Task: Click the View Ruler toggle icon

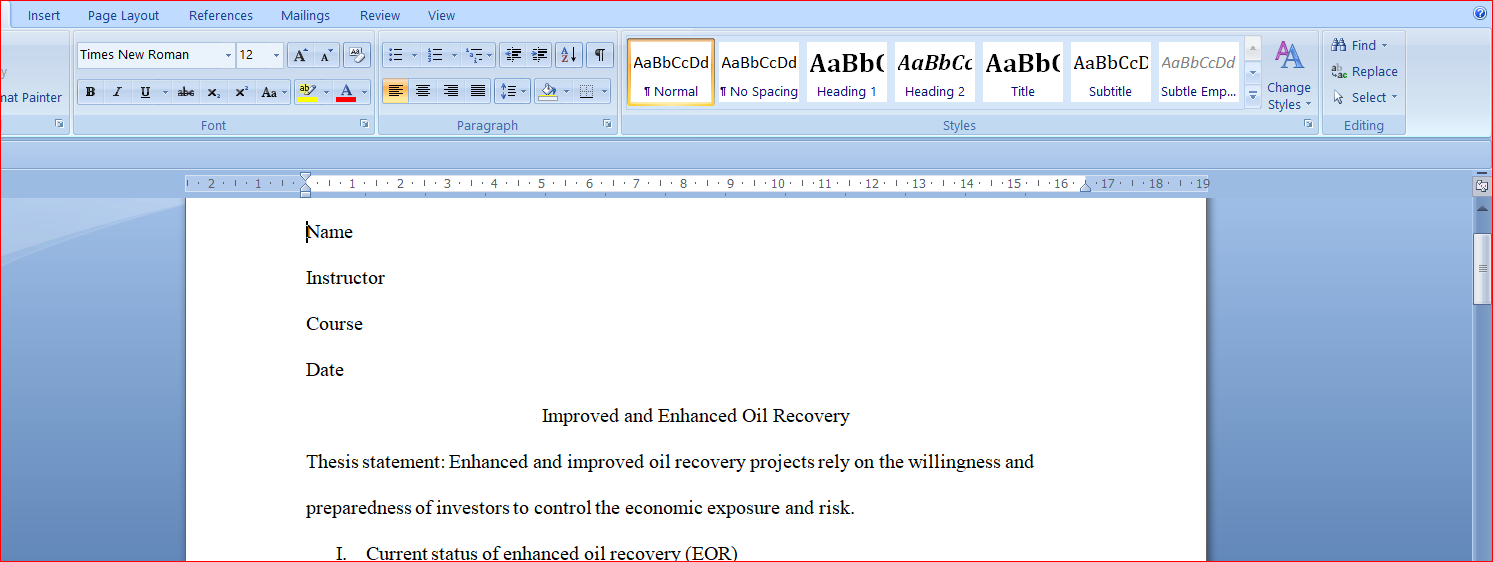Action: [x=1481, y=186]
